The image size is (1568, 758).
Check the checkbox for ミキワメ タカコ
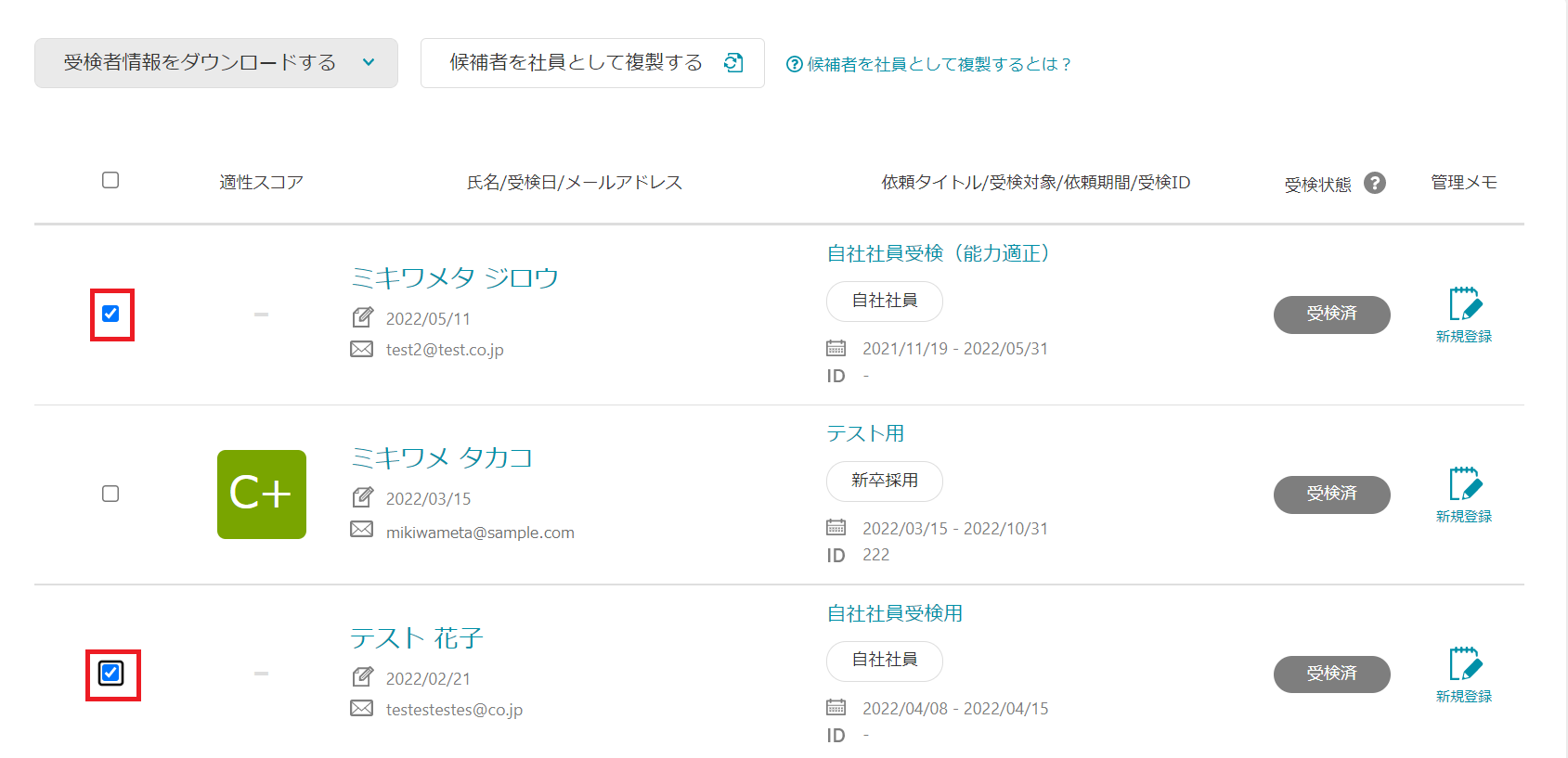click(110, 494)
